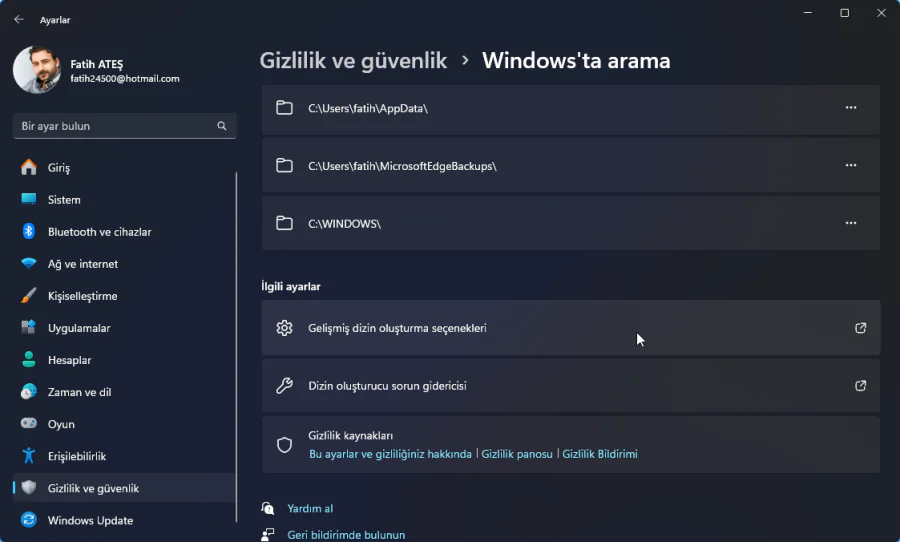Open the Giriş home icon

coord(29,167)
